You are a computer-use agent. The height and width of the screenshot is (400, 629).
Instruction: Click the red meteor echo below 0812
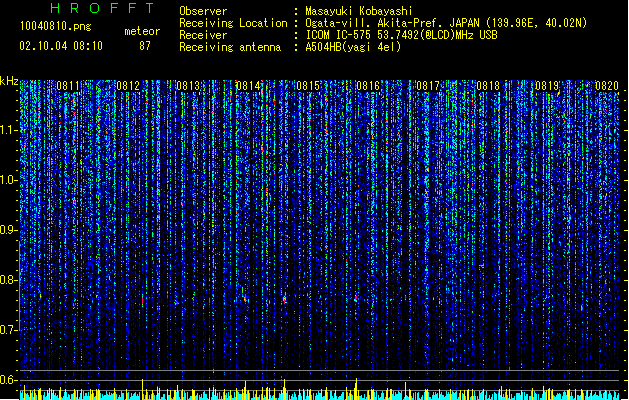[x=142, y=301]
